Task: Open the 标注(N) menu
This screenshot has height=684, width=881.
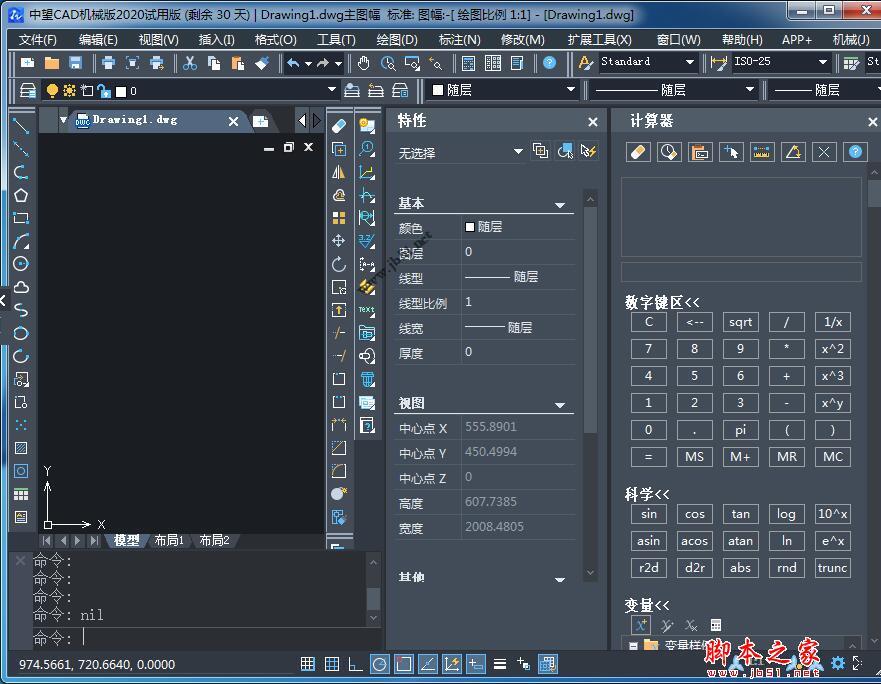Action: tap(459, 40)
